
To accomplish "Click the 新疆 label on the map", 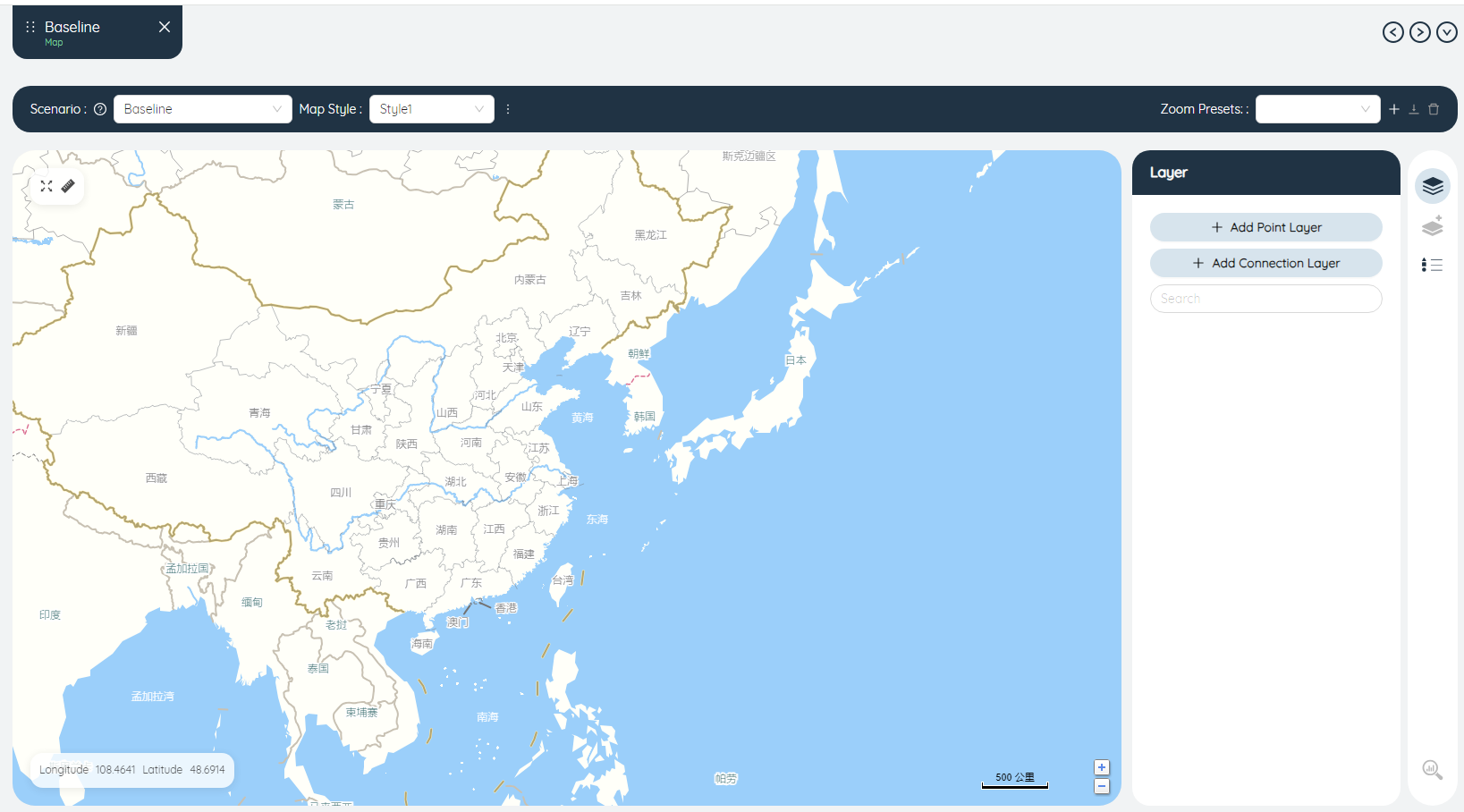I will click(126, 331).
